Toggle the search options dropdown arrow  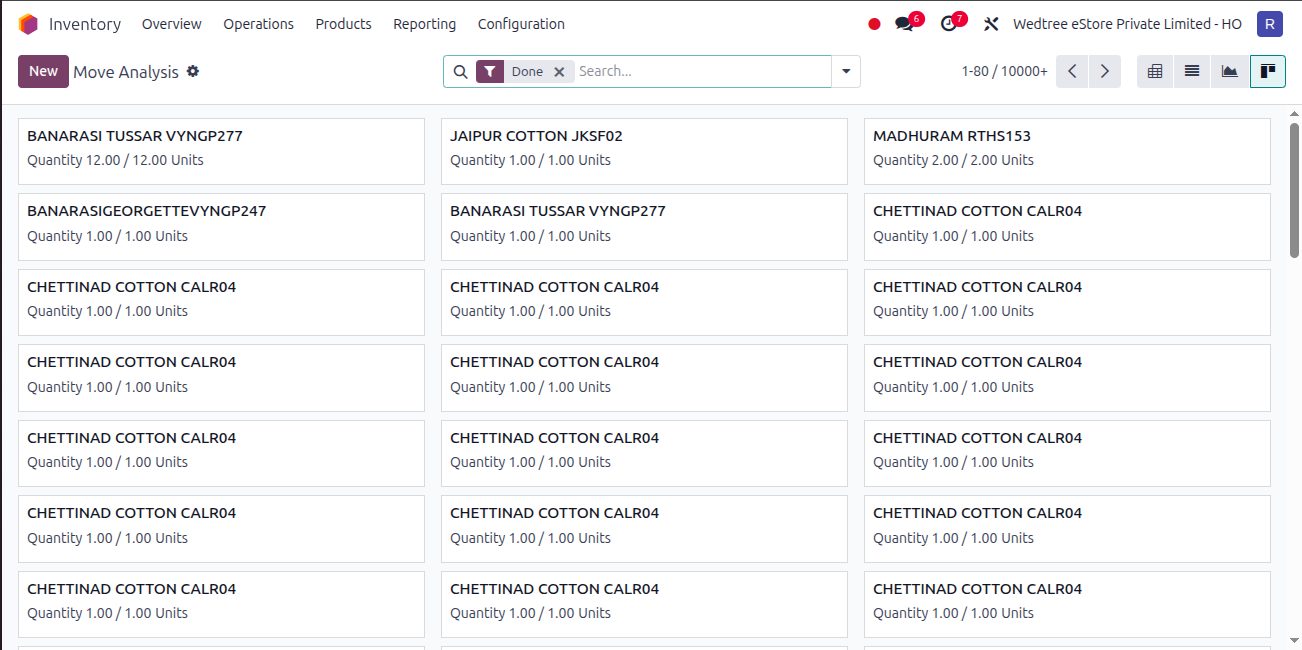(846, 72)
